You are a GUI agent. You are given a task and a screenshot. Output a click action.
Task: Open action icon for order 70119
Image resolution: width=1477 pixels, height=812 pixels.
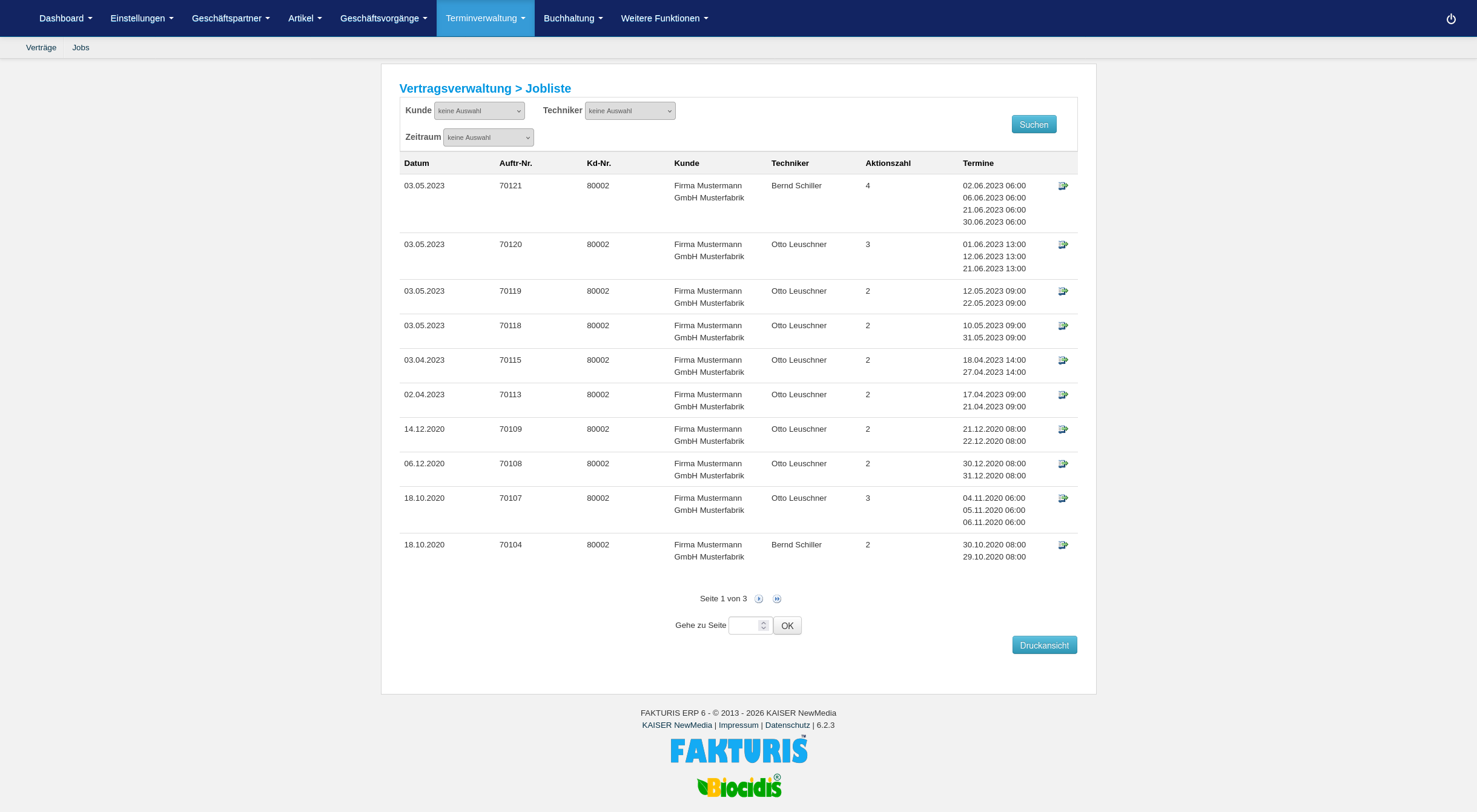pos(1063,291)
